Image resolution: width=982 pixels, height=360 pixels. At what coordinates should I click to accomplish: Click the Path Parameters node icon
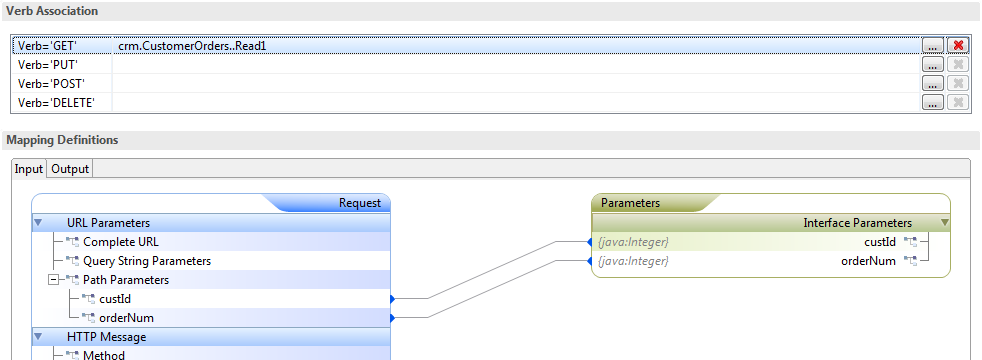pos(72,280)
